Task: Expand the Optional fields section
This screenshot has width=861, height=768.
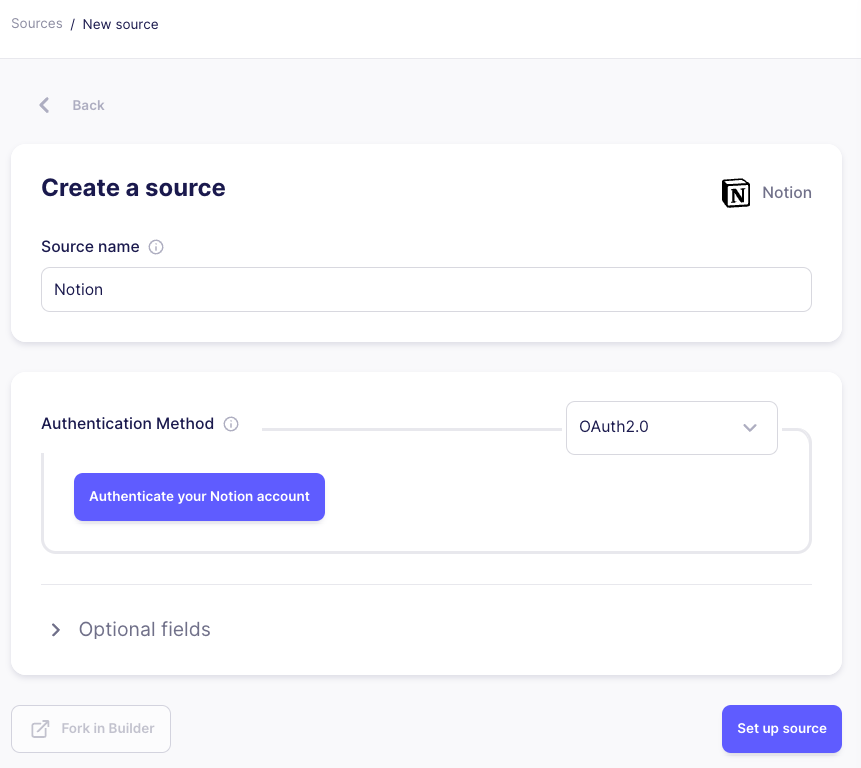Action: click(x=55, y=630)
